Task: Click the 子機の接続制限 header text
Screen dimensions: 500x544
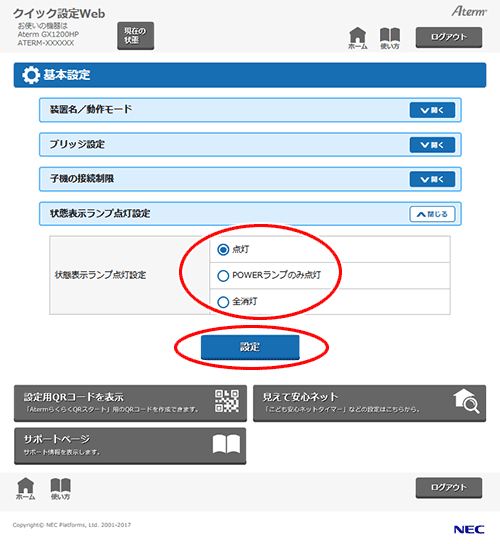Action: [82, 179]
